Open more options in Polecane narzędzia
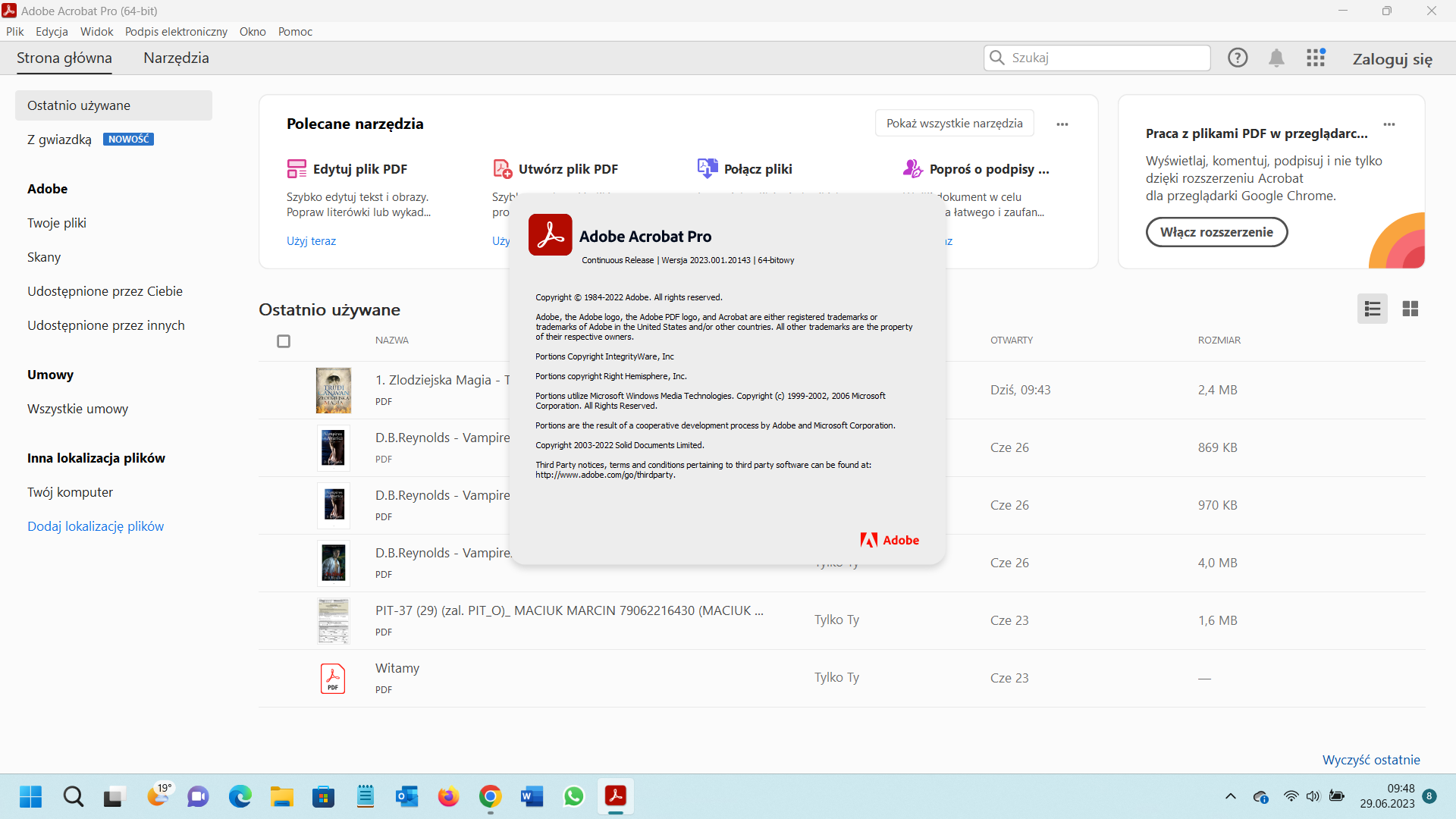Screen dimensions: 1456x819 (x=1062, y=124)
